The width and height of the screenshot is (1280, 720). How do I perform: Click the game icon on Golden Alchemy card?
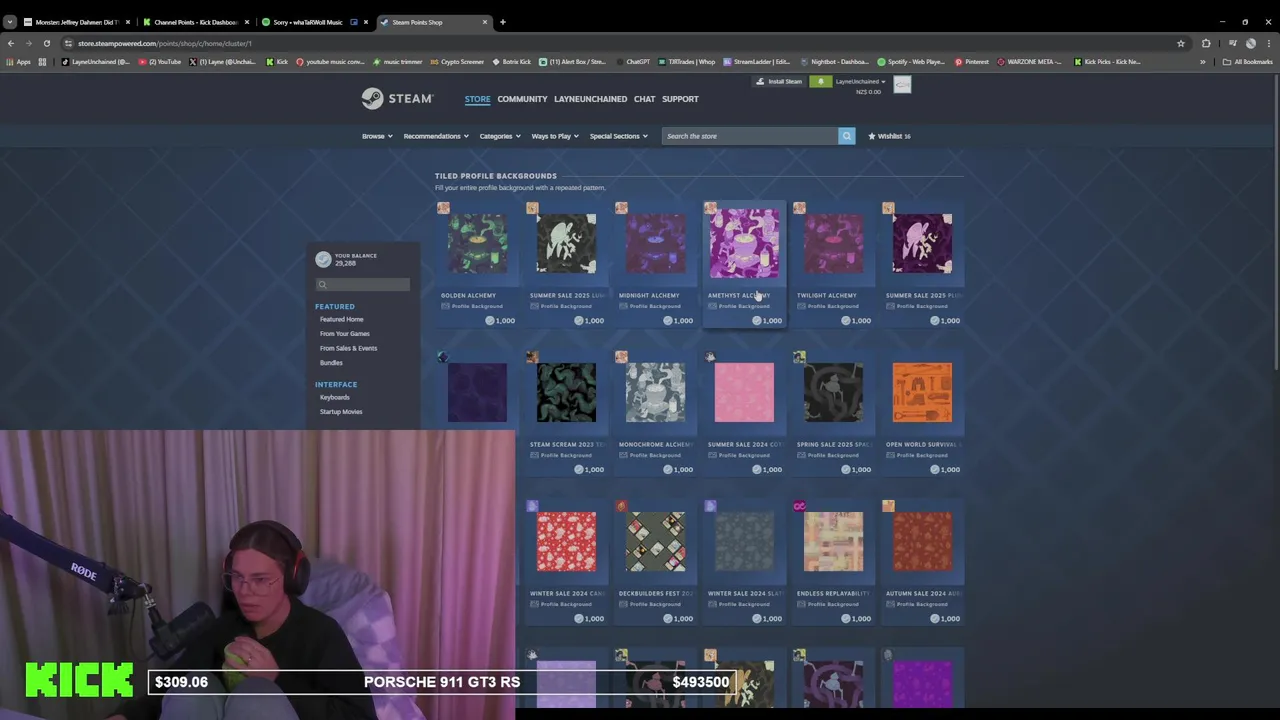coord(444,208)
